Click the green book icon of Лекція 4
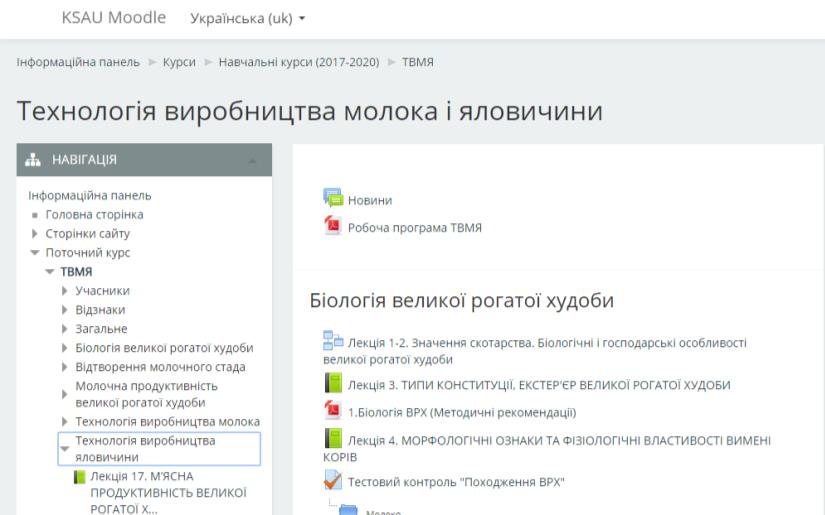Image resolution: width=825 pixels, height=515 pixels. click(x=333, y=438)
